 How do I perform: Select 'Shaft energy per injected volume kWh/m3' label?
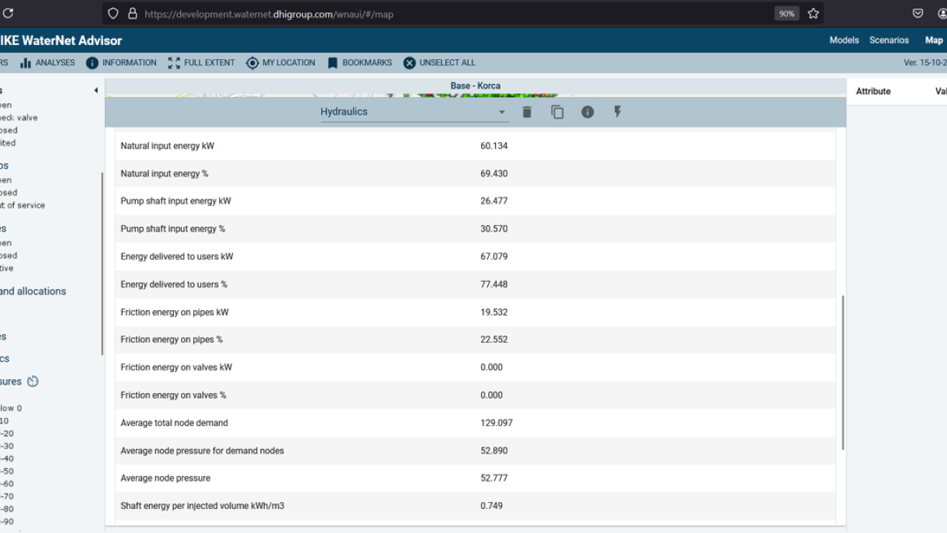tap(202, 506)
